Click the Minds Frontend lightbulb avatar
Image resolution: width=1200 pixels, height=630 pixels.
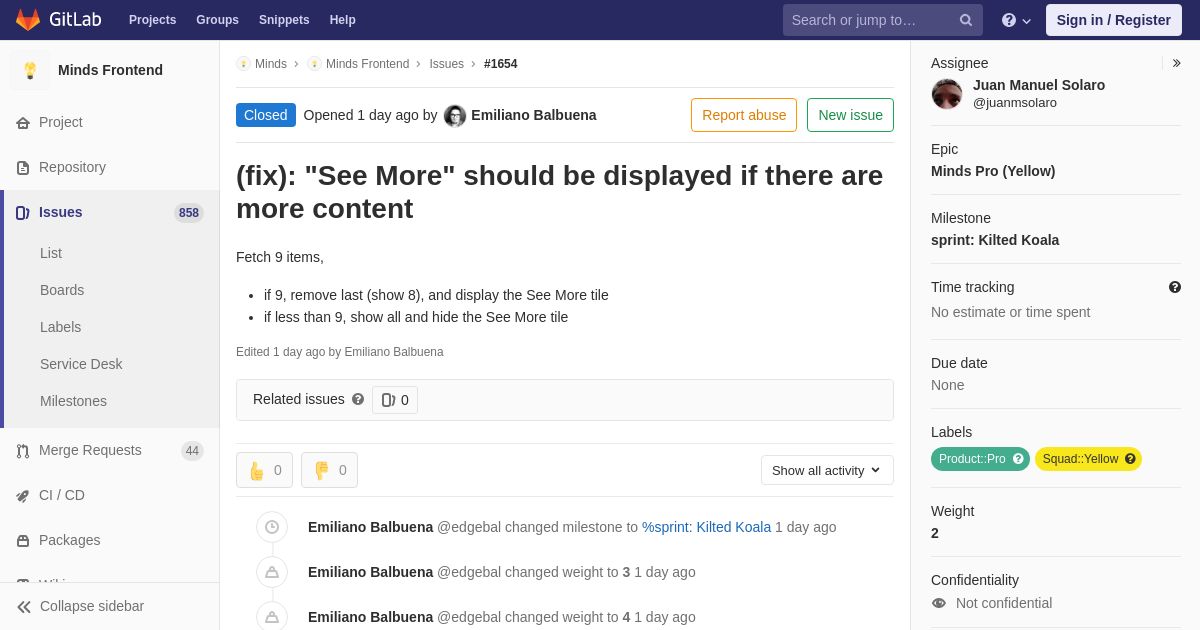tap(30, 70)
